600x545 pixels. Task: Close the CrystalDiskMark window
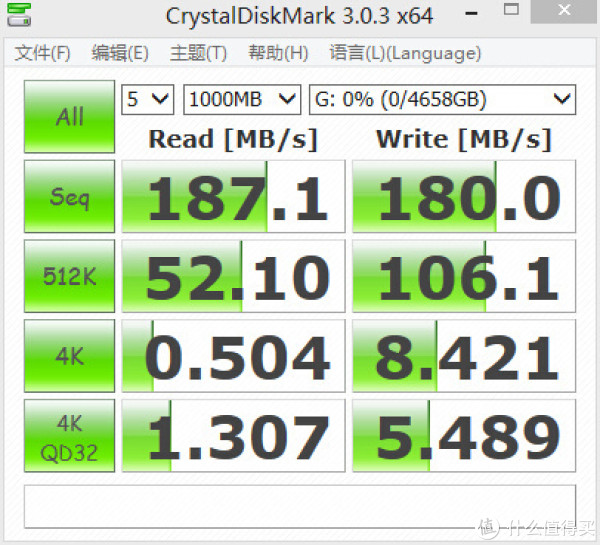click(564, 11)
